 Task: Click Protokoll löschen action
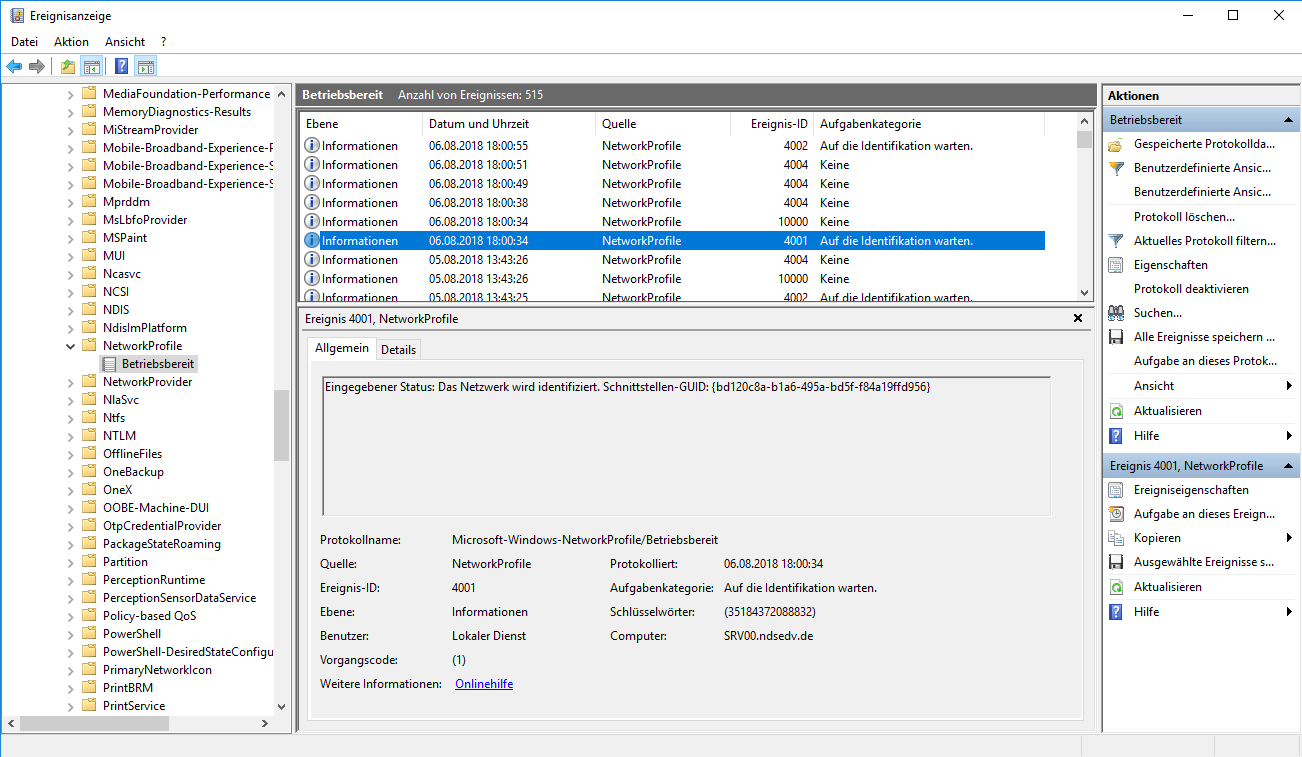1184,217
